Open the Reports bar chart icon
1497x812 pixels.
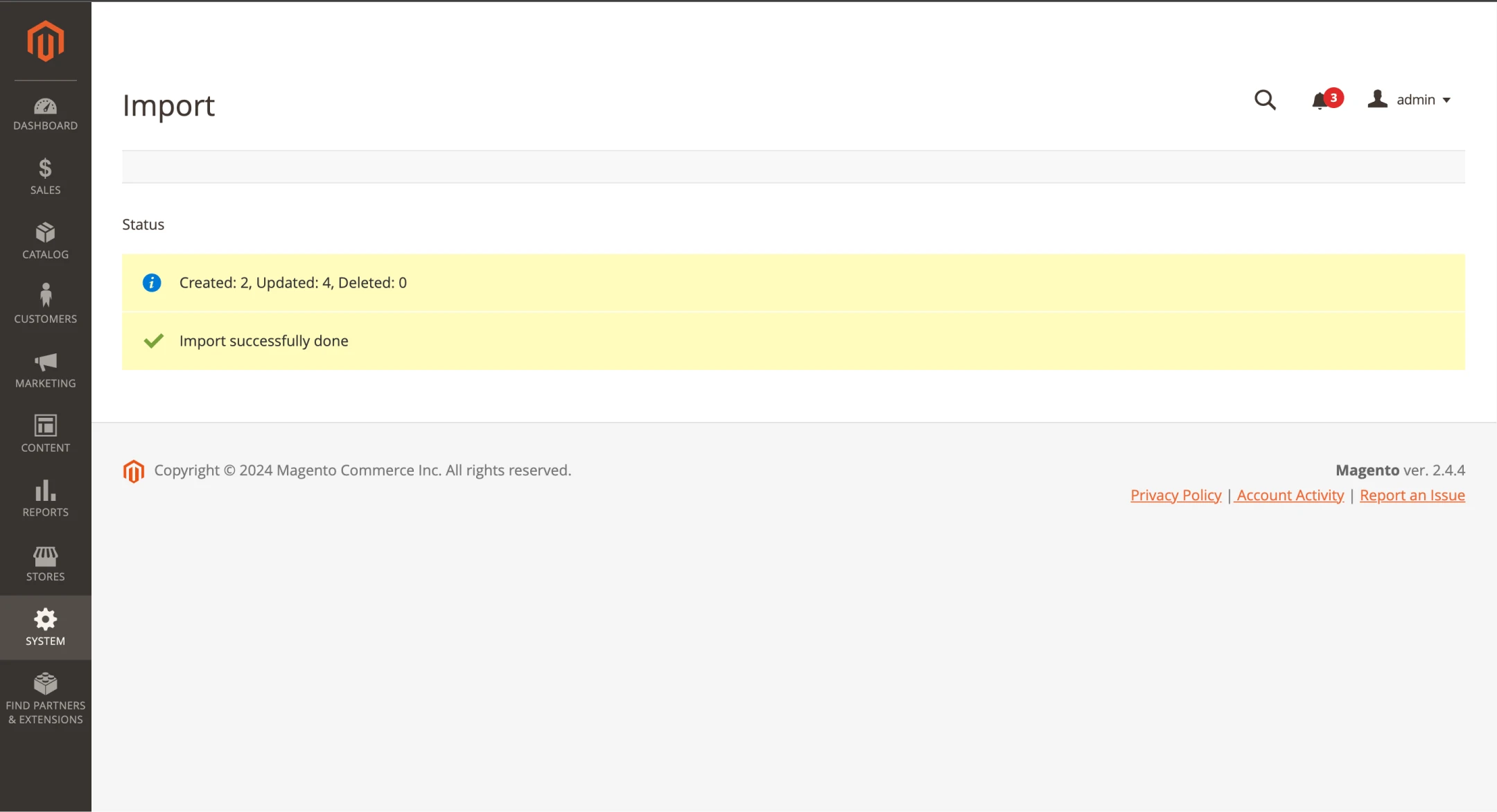pos(46,491)
